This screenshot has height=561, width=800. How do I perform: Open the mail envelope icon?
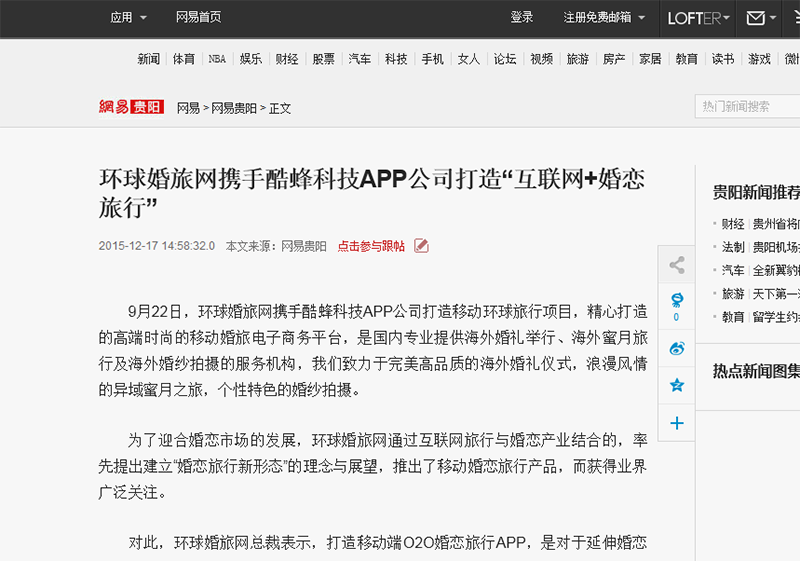point(755,18)
